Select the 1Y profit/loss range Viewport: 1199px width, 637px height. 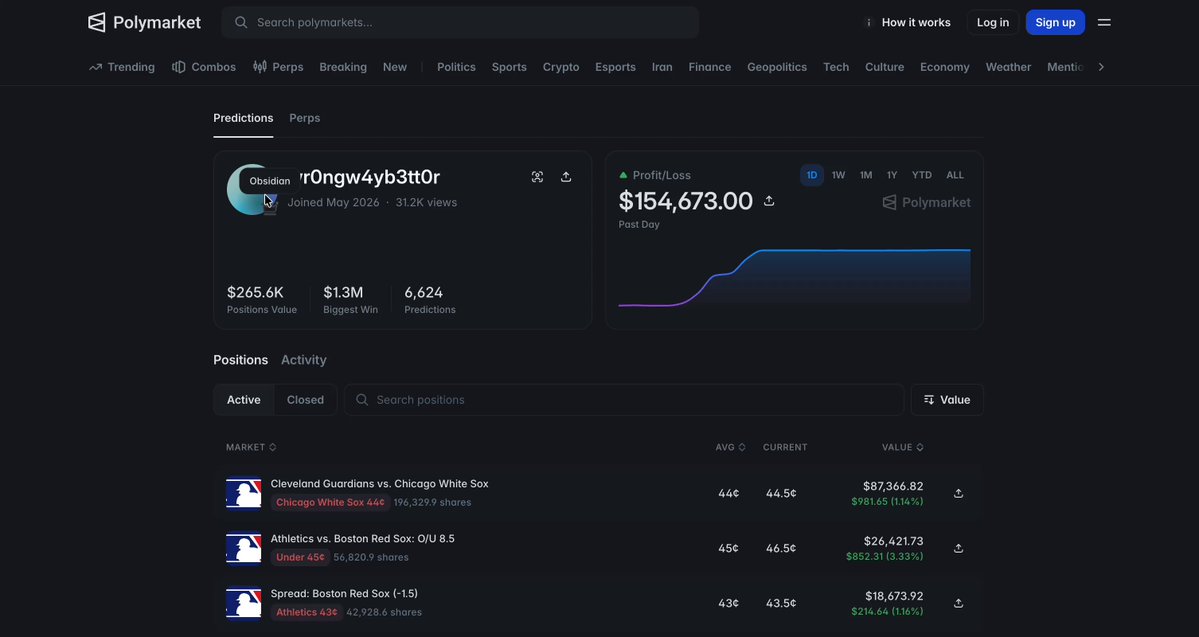click(x=892, y=175)
